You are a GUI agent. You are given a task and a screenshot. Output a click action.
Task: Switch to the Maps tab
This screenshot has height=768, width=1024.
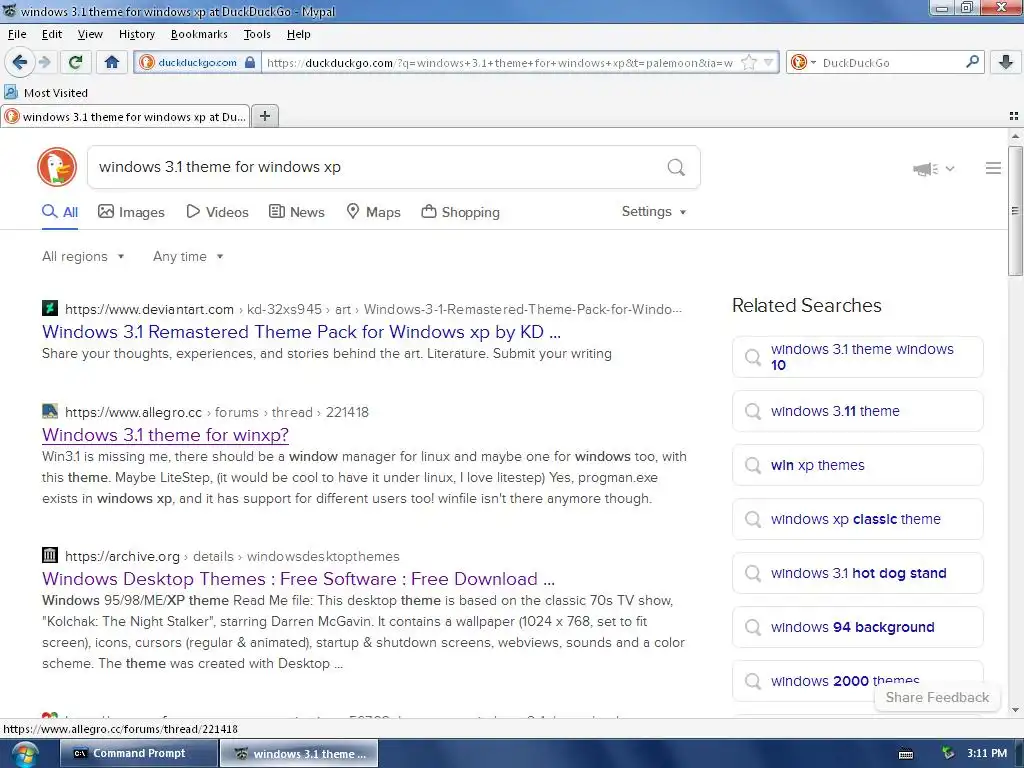[x=374, y=212]
